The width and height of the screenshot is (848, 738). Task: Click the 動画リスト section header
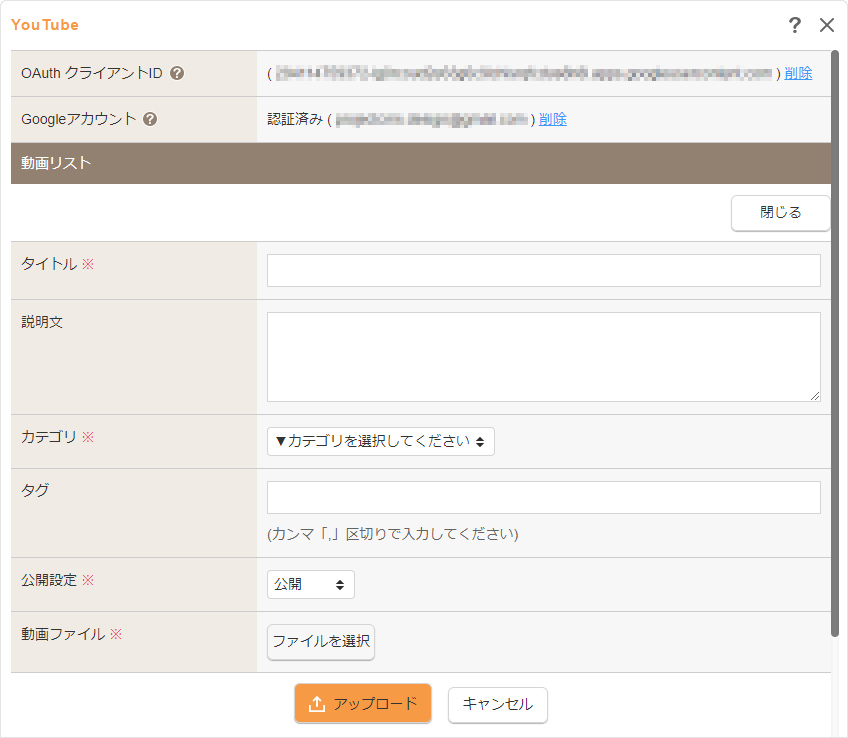pos(421,163)
